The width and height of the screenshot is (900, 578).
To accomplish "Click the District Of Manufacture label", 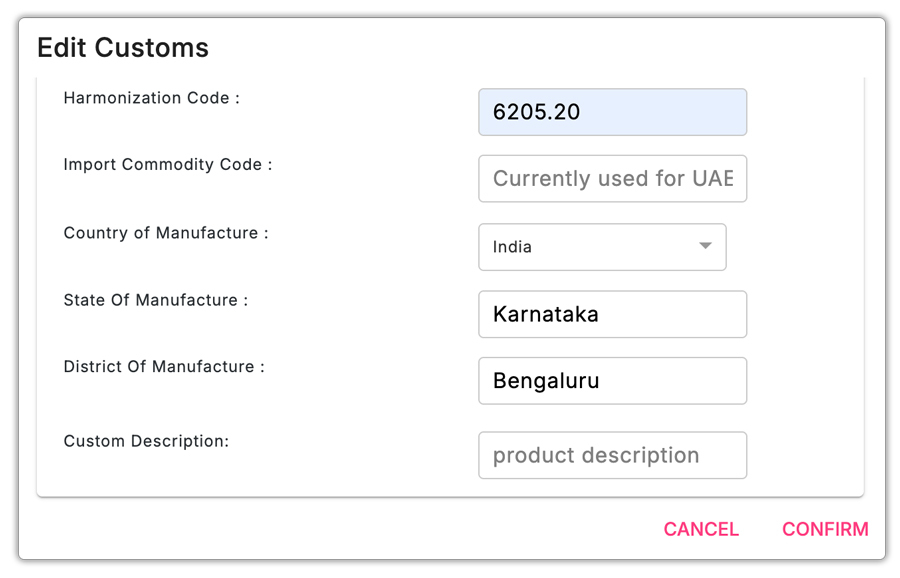I will 163,366.
